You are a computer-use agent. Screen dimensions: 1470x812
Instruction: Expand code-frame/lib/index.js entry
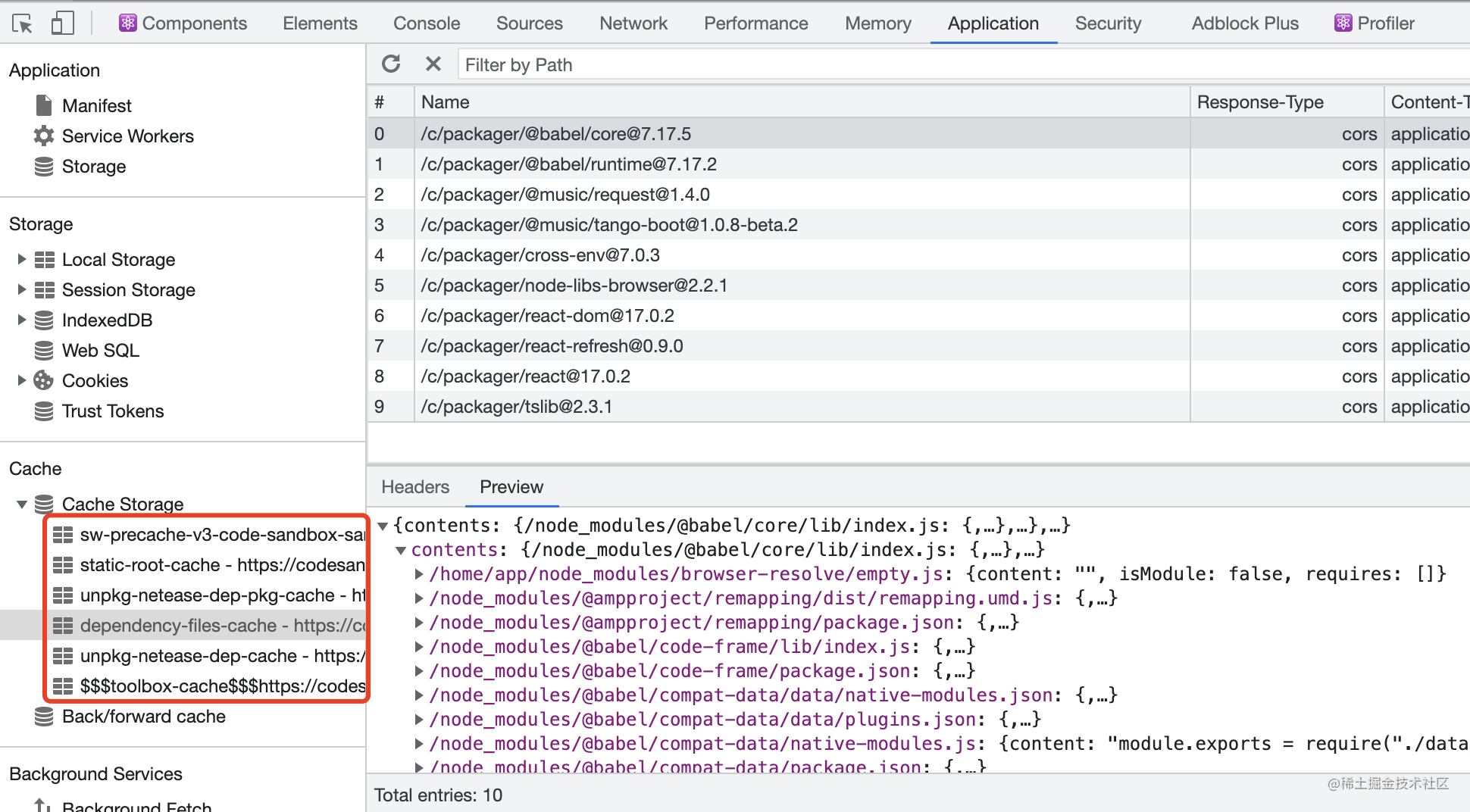(419, 647)
